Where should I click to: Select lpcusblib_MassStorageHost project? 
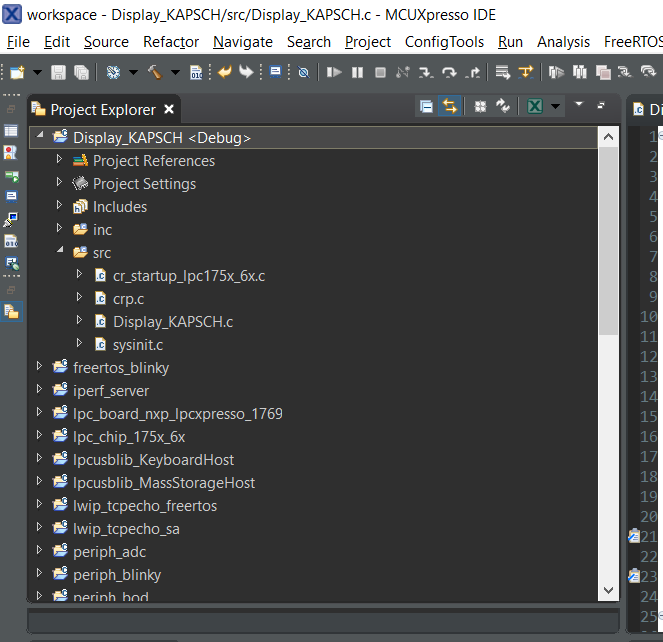[164, 483]
